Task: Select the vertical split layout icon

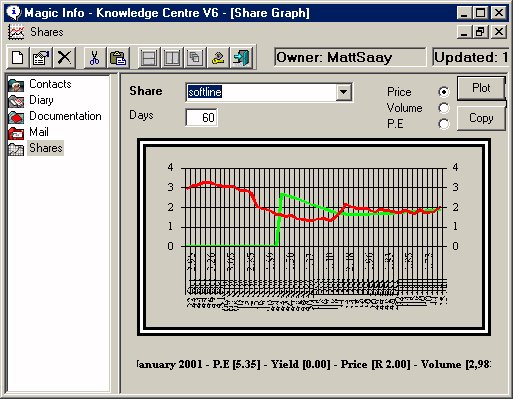Action: [x=172, y=57]
